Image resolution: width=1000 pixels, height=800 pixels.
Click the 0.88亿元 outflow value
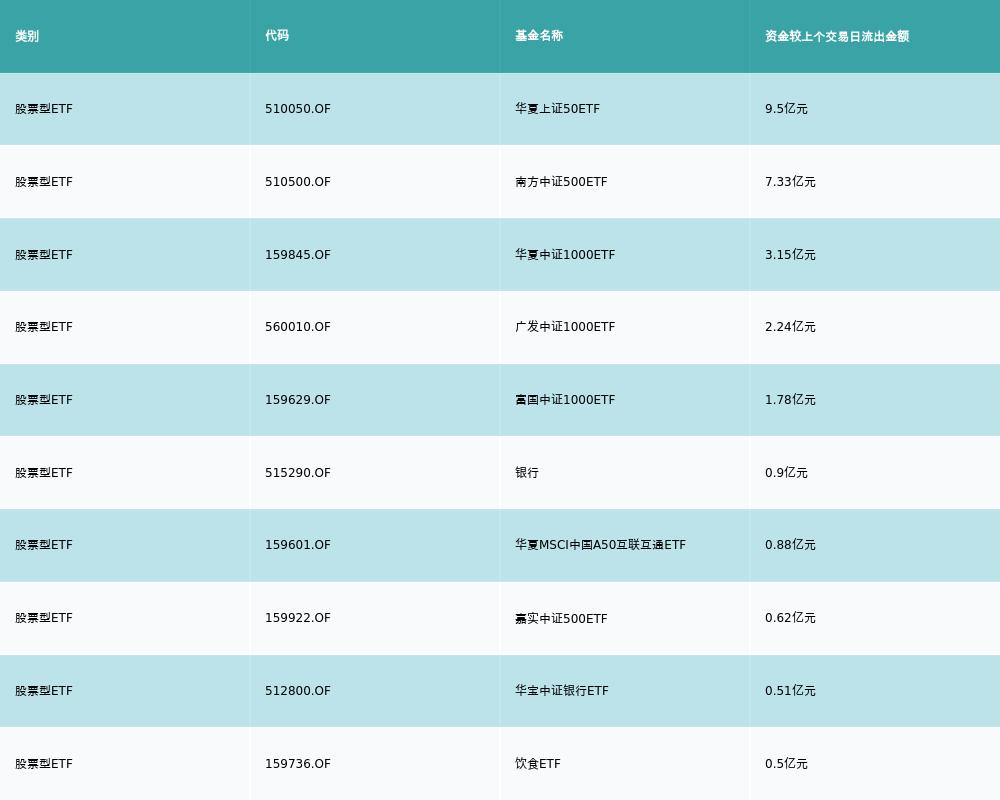(x=790, y=545)
